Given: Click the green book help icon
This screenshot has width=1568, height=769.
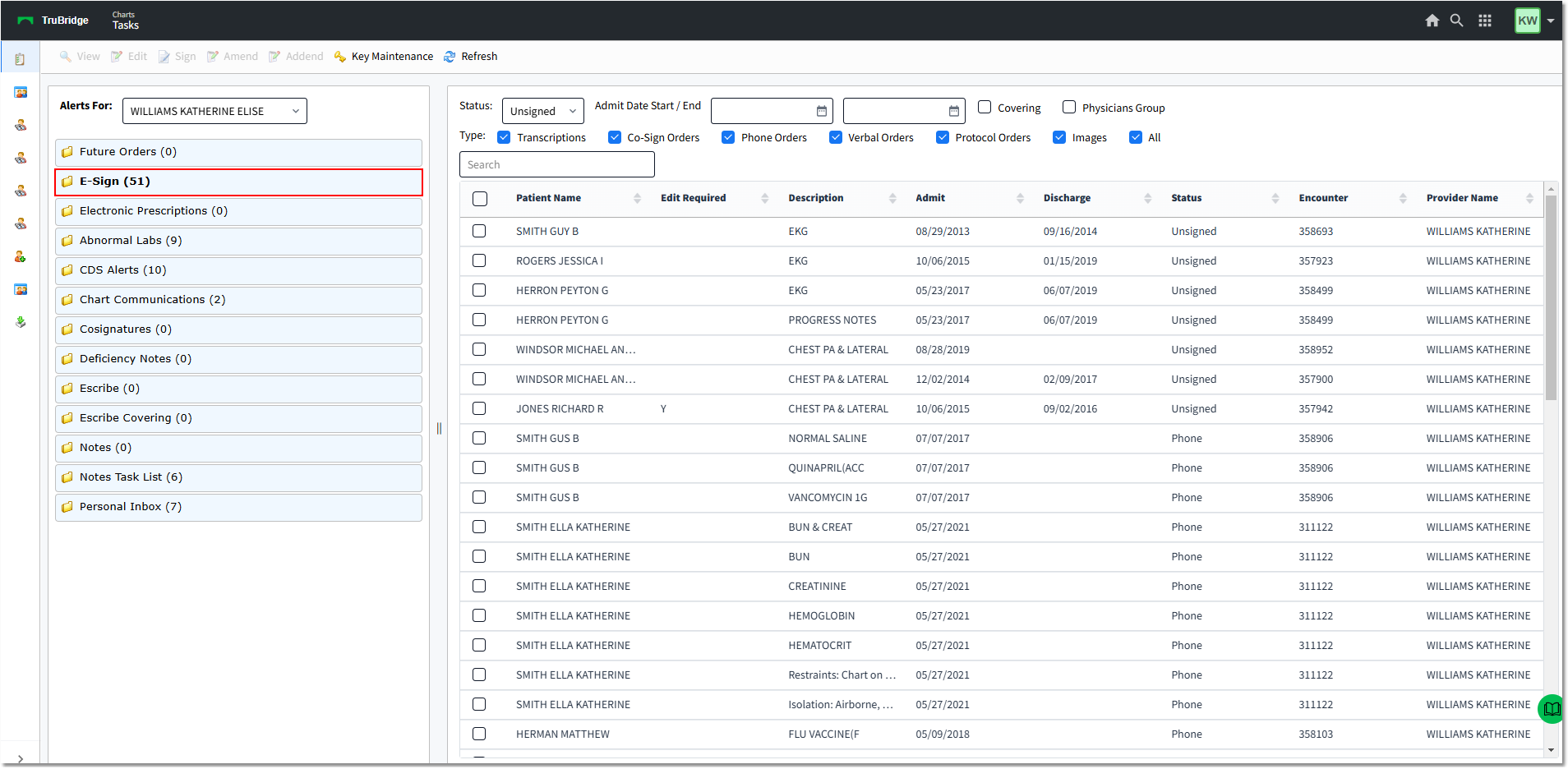Looking at the screenshot, I should click(x=1552, y=708).
